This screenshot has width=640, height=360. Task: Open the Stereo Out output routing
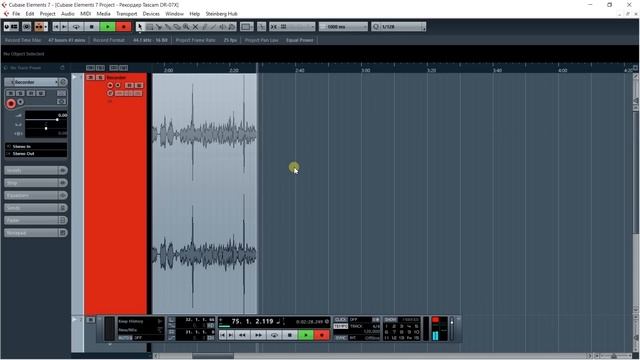[x=36, y=153]
